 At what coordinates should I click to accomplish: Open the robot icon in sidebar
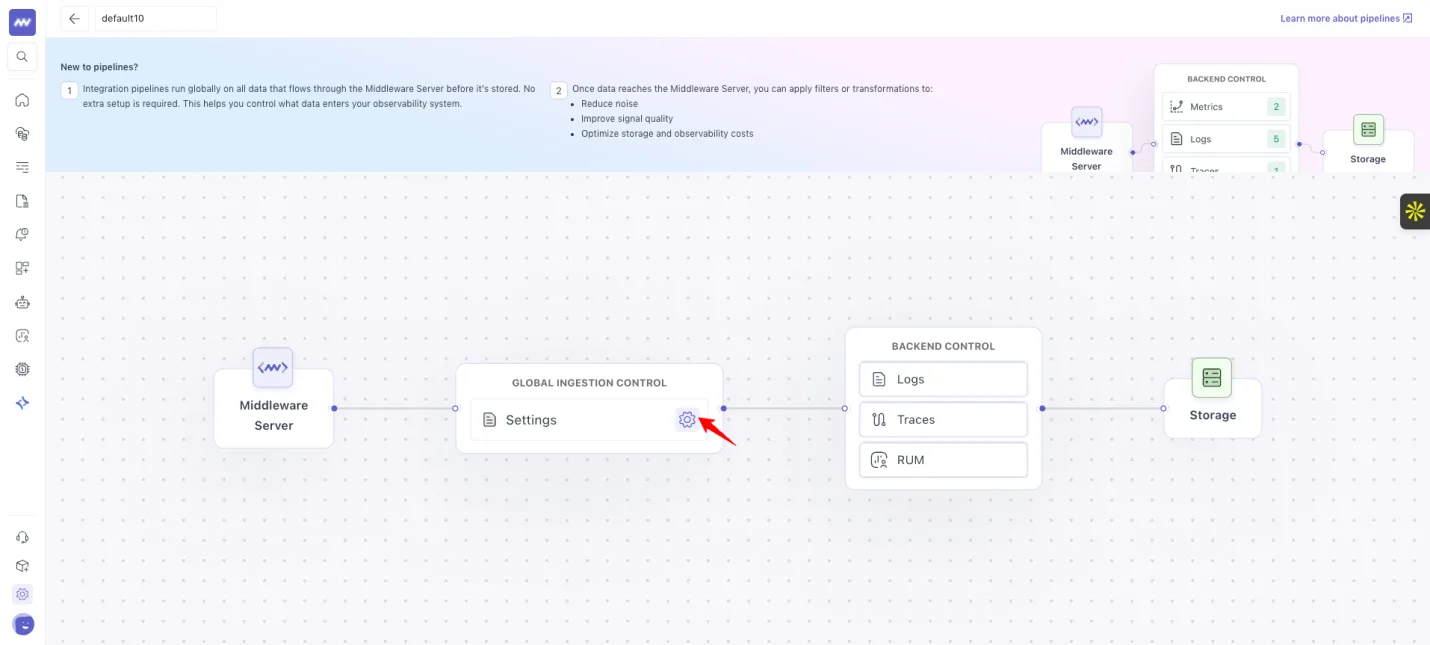coord(22,302)
